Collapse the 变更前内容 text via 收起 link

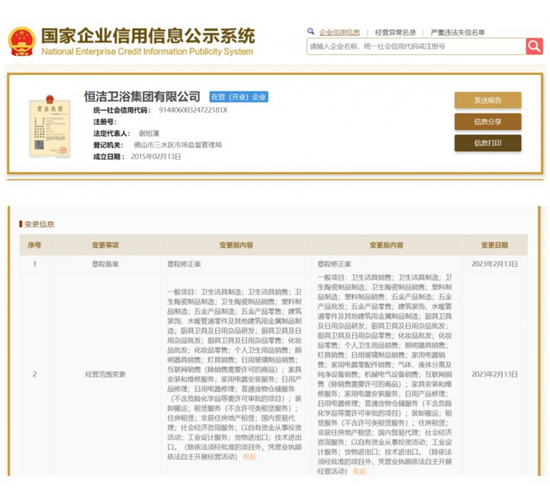pos(249,457)
